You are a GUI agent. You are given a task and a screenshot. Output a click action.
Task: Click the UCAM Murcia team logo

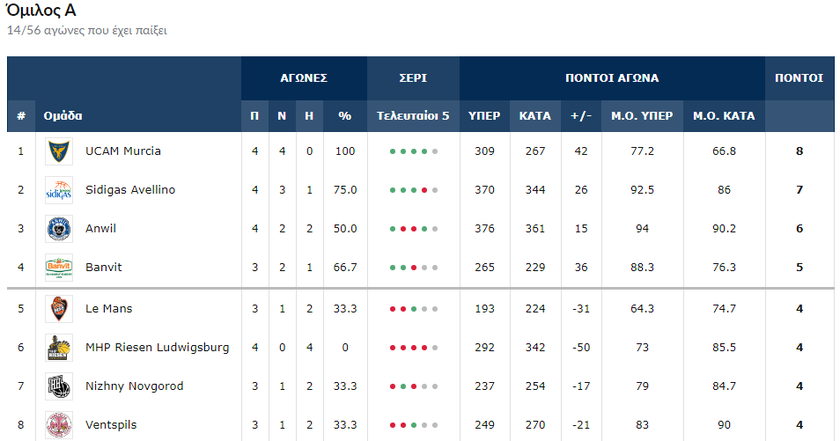(x=59, y=152)
